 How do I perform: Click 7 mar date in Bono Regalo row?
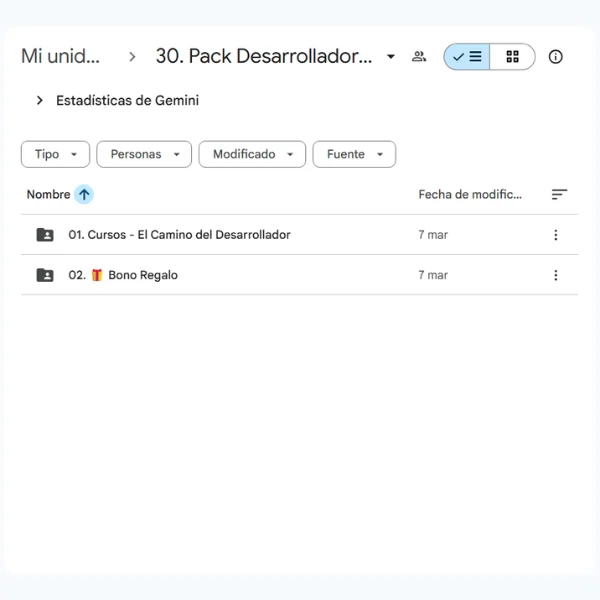point(433,275)
